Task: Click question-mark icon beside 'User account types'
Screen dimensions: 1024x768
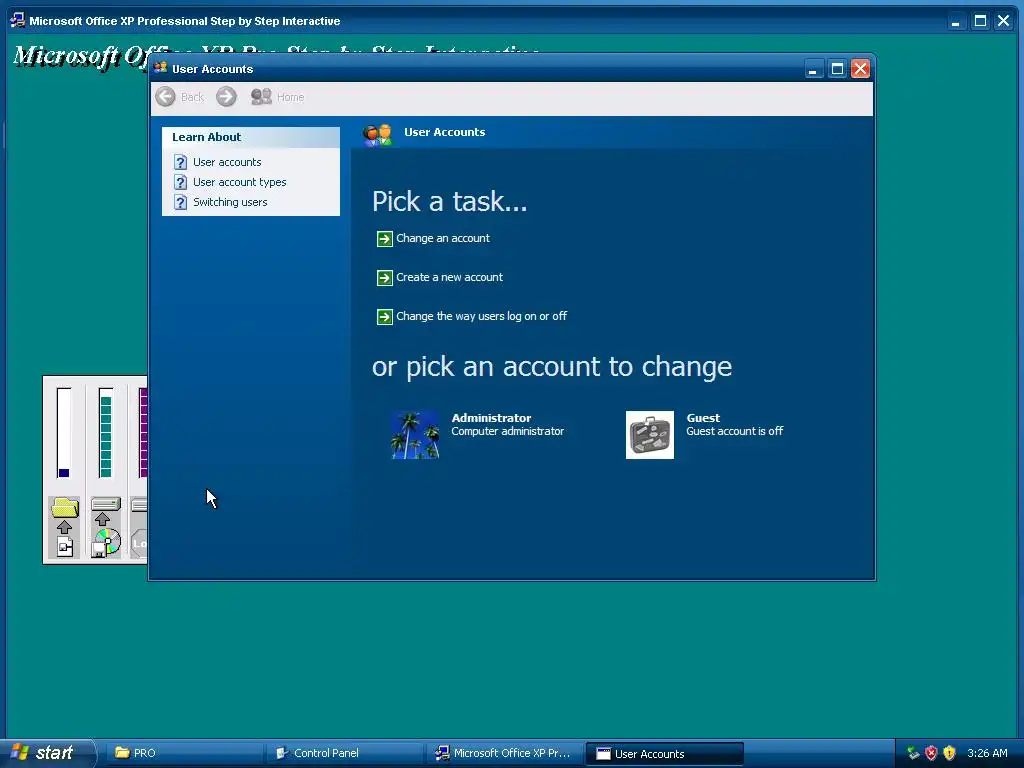Action: point(181,182)
